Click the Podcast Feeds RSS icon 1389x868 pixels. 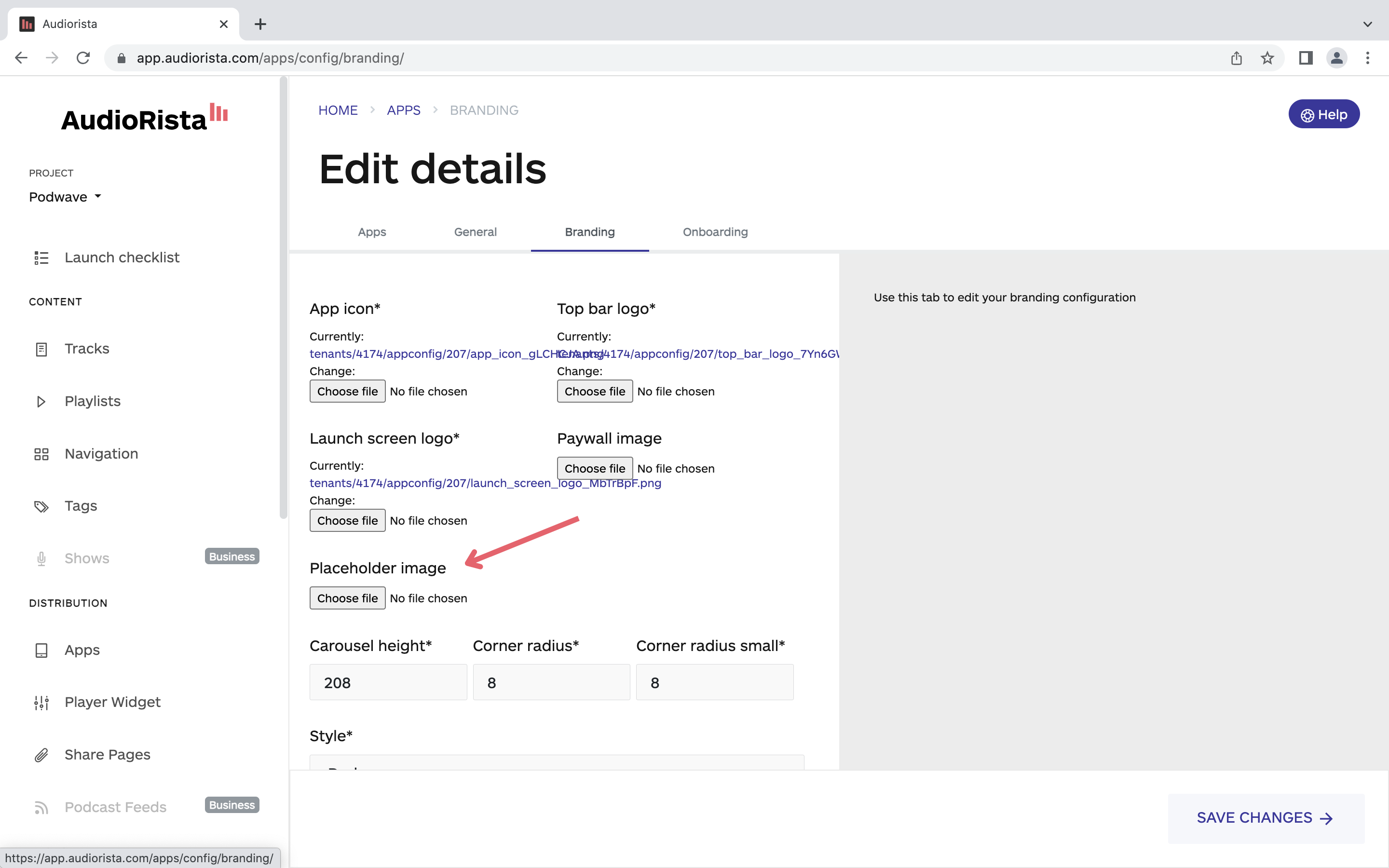point(41,808)
